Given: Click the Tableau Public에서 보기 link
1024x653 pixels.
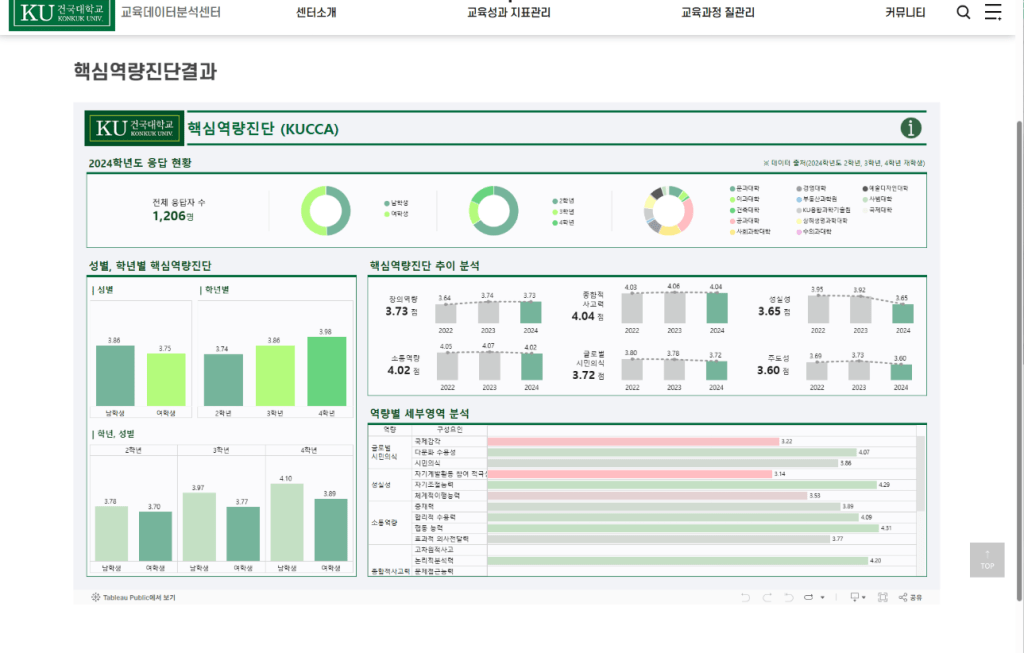Looking at the screenshot, I should (x=133, y=597).
